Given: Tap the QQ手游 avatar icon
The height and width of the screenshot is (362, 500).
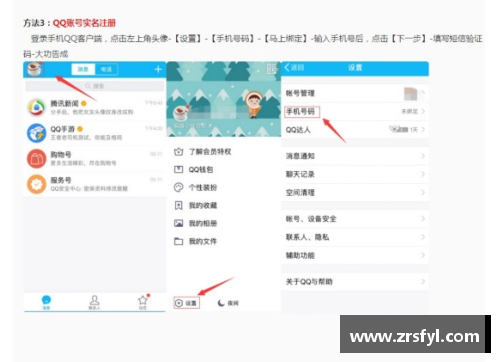Looking at the screenshot, I should 37,133.
